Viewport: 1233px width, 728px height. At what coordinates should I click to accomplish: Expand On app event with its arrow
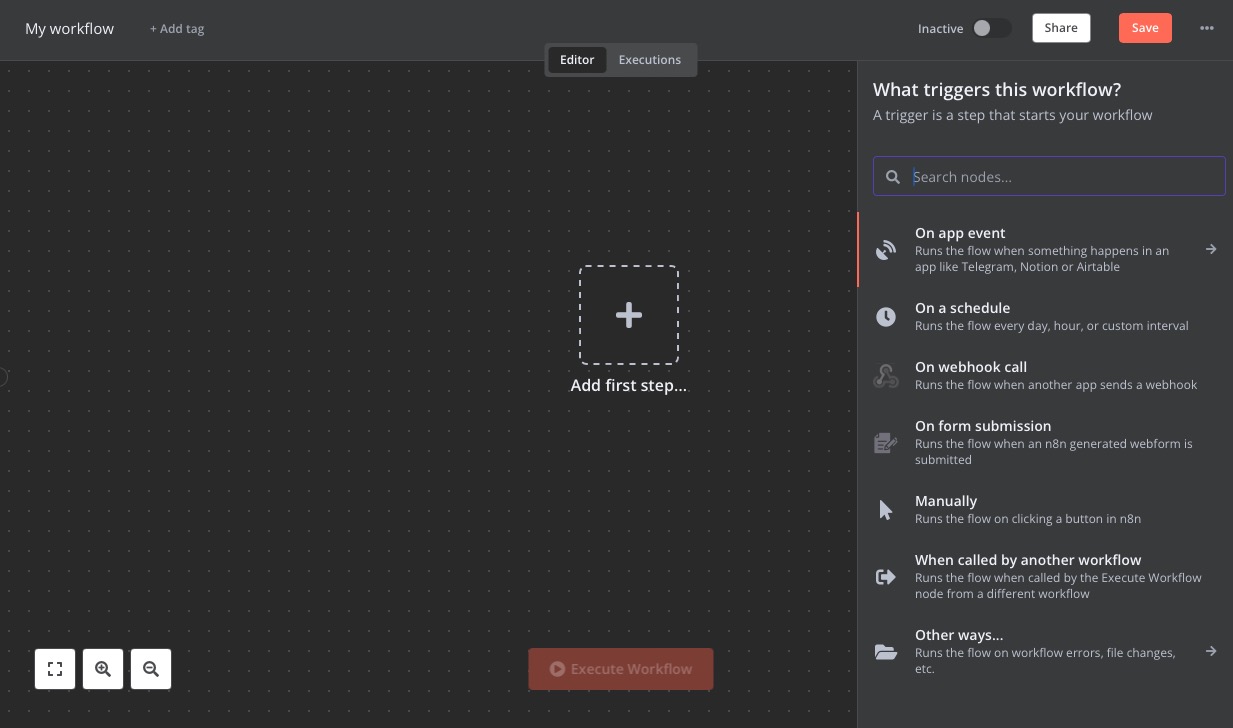coord(1211,249)
